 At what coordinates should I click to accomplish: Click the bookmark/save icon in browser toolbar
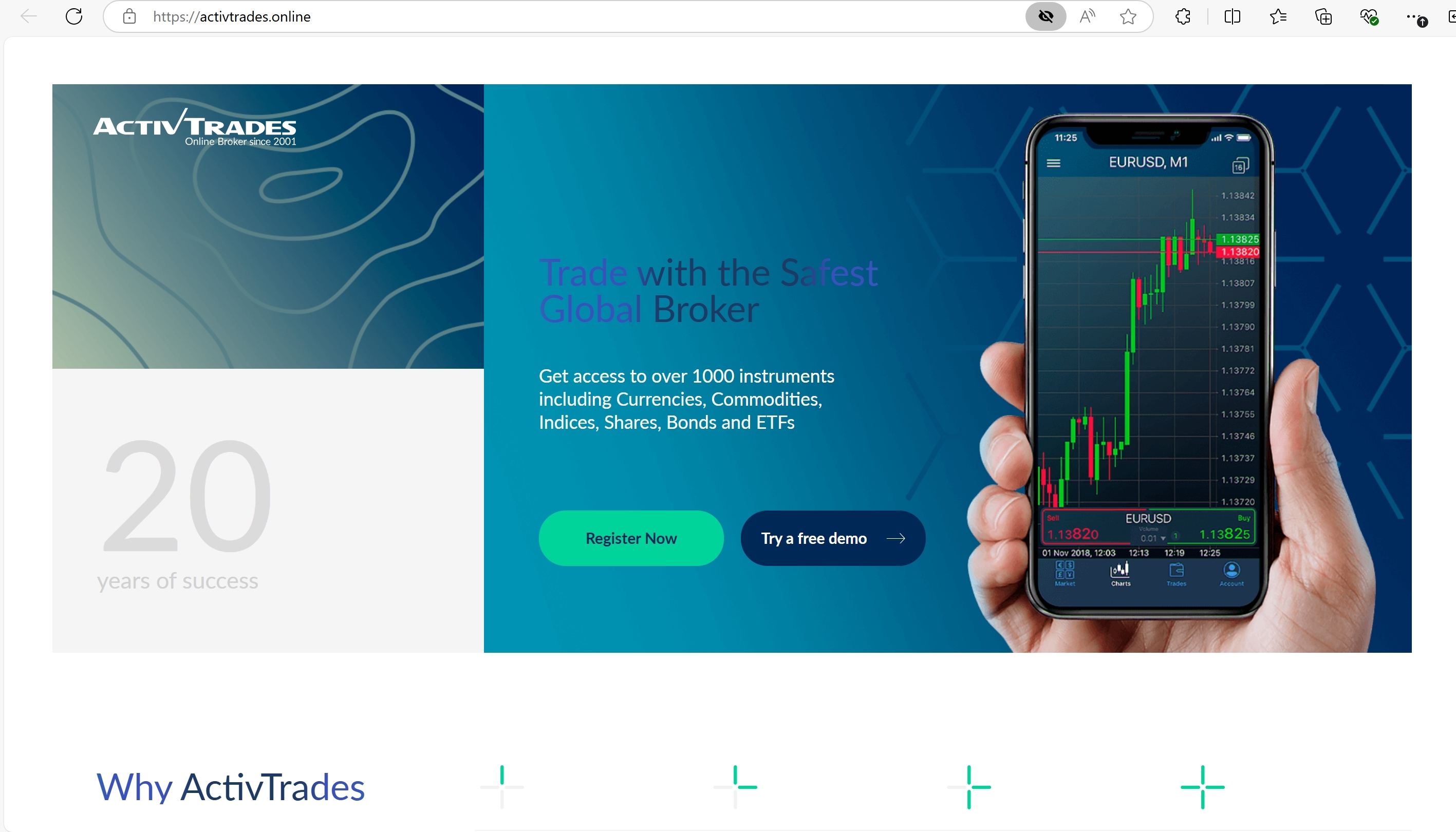tap(1127, 17)
